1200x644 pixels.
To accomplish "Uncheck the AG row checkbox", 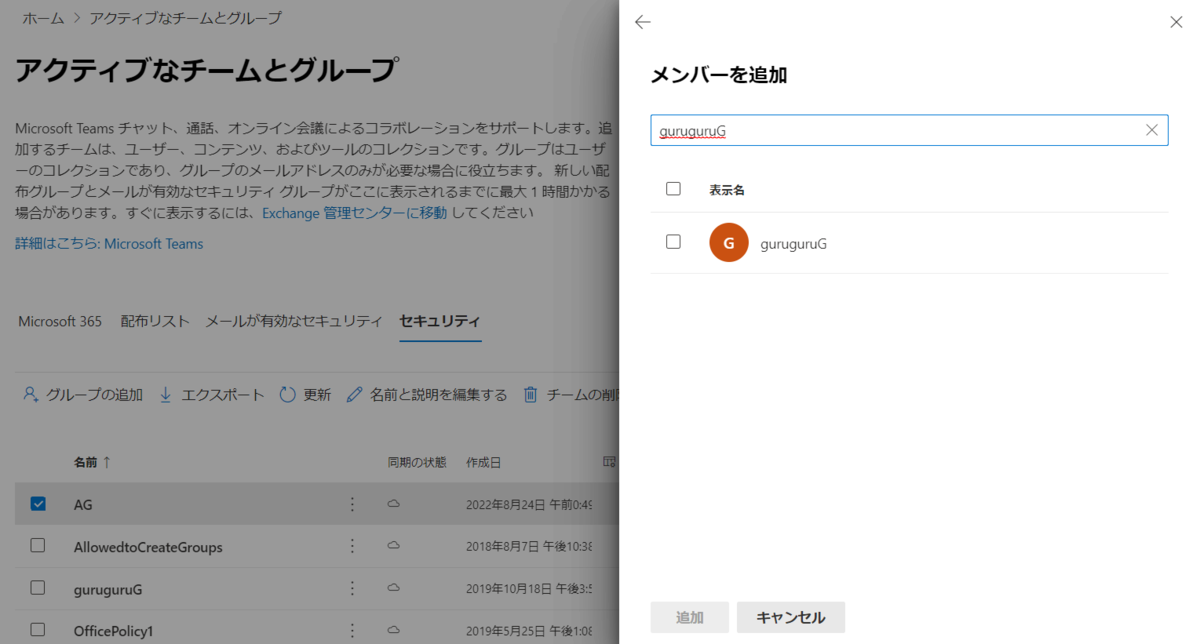I will click(x=38, y=504).
